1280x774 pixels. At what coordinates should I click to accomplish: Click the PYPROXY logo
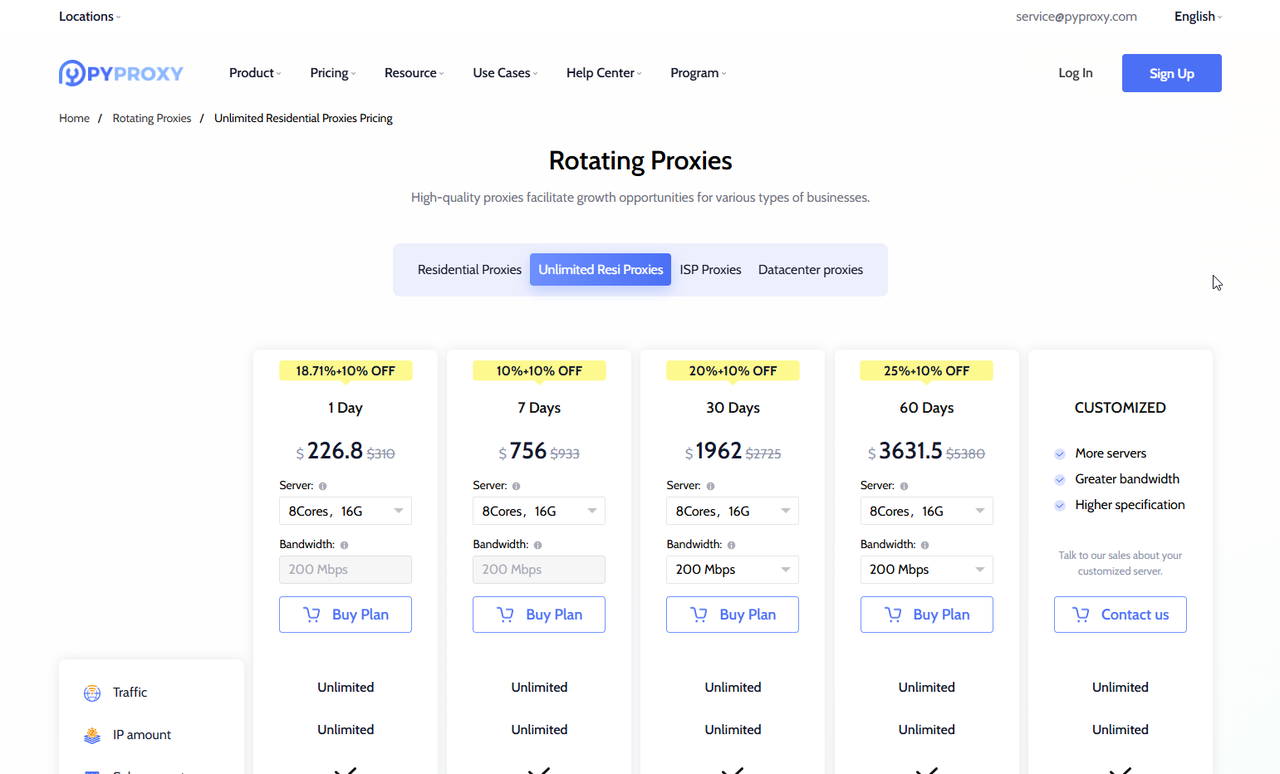click(121, 73)
